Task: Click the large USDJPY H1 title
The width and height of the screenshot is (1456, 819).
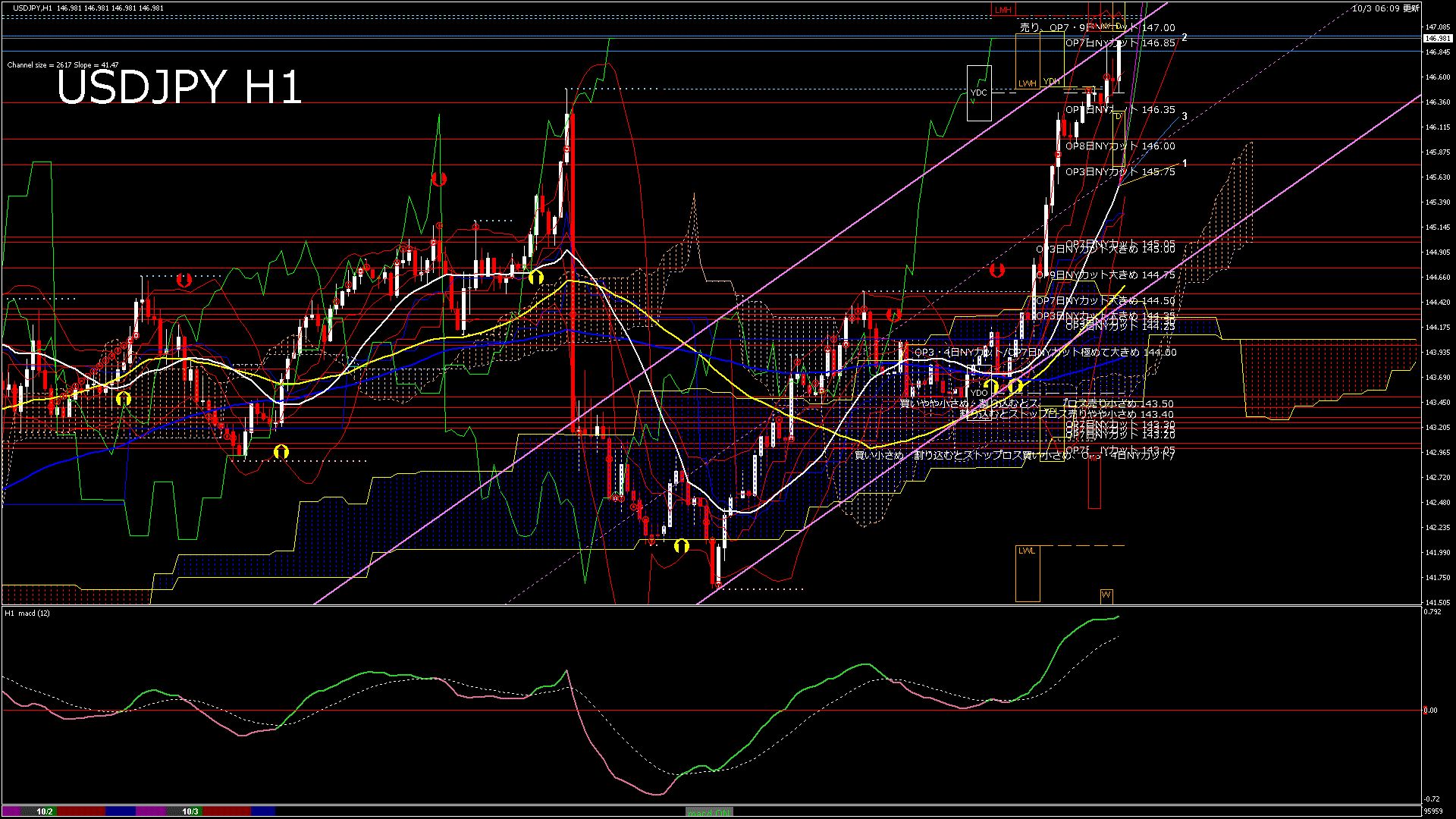Action: coord(179,87)
